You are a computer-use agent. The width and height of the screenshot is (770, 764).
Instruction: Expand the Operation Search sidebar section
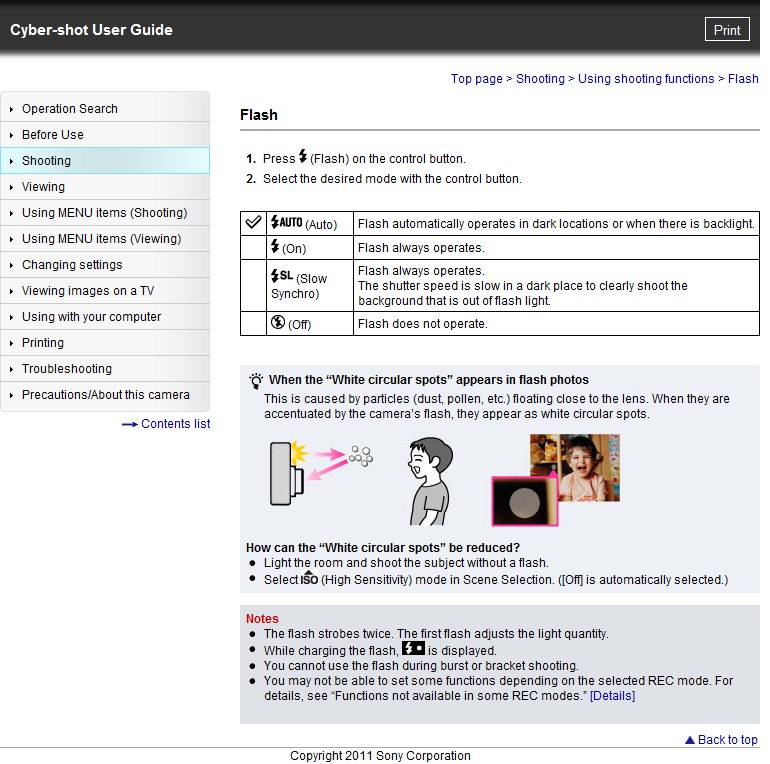click(x=70, y=109)
